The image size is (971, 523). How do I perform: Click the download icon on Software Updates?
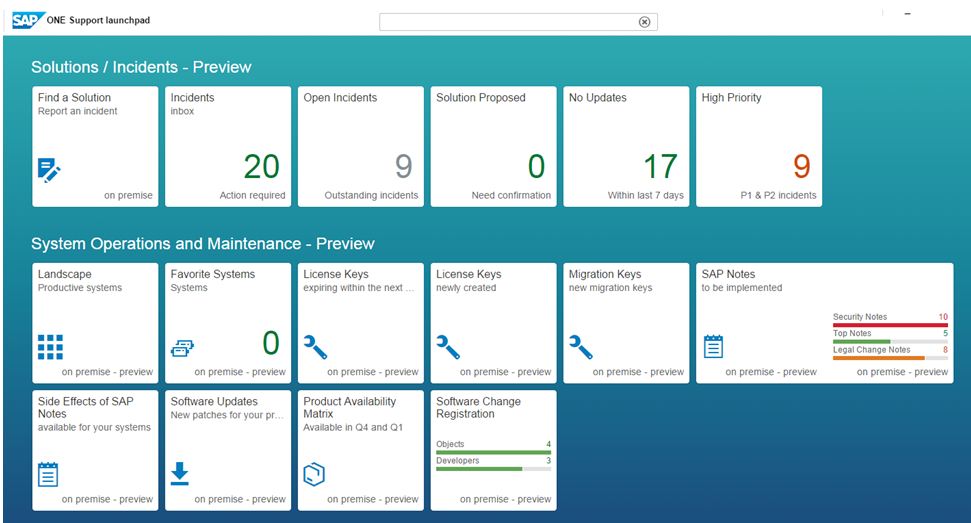pos(181,473)
